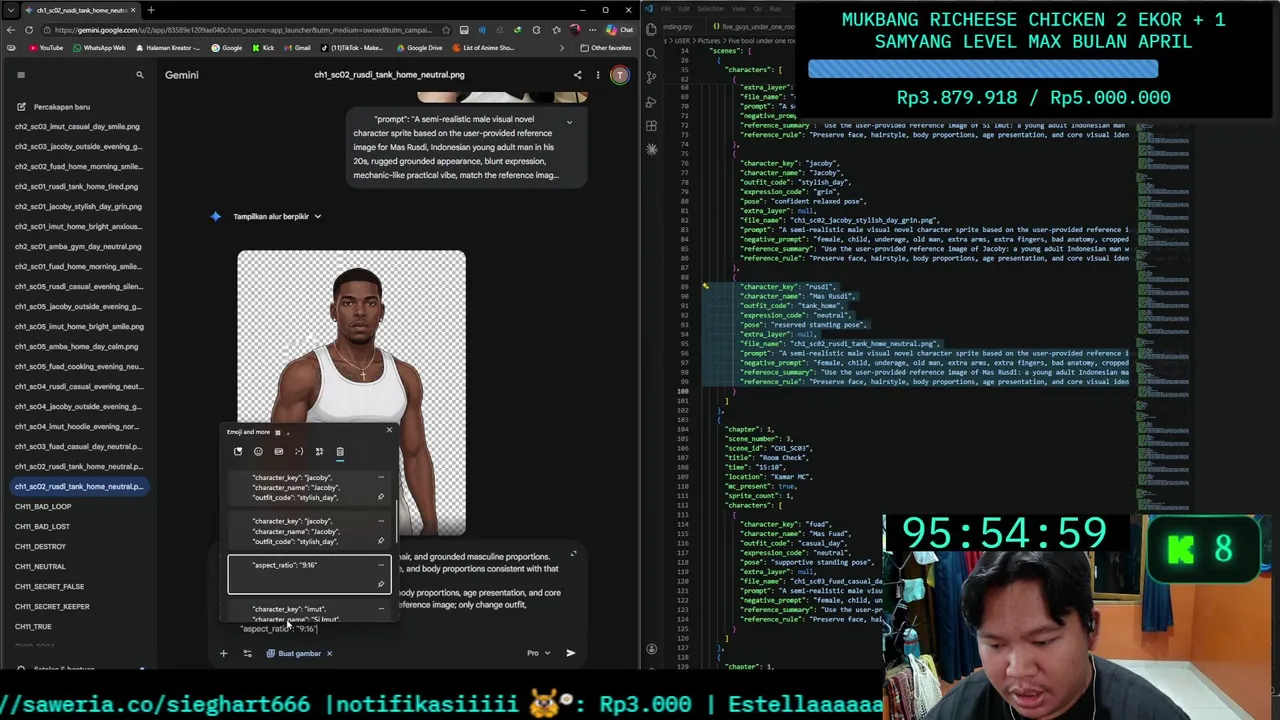Open VS Code Explorer view icon
The height and width of the screenshot is (720, 1280).
652,29
